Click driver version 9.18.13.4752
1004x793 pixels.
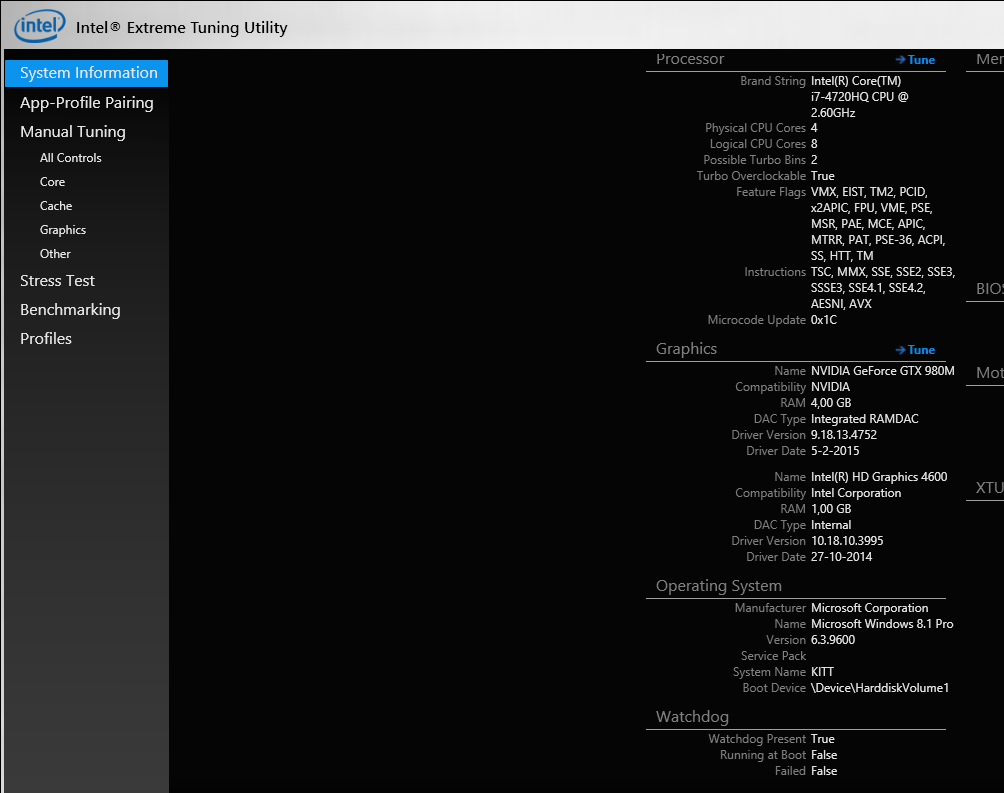[844, 435]
